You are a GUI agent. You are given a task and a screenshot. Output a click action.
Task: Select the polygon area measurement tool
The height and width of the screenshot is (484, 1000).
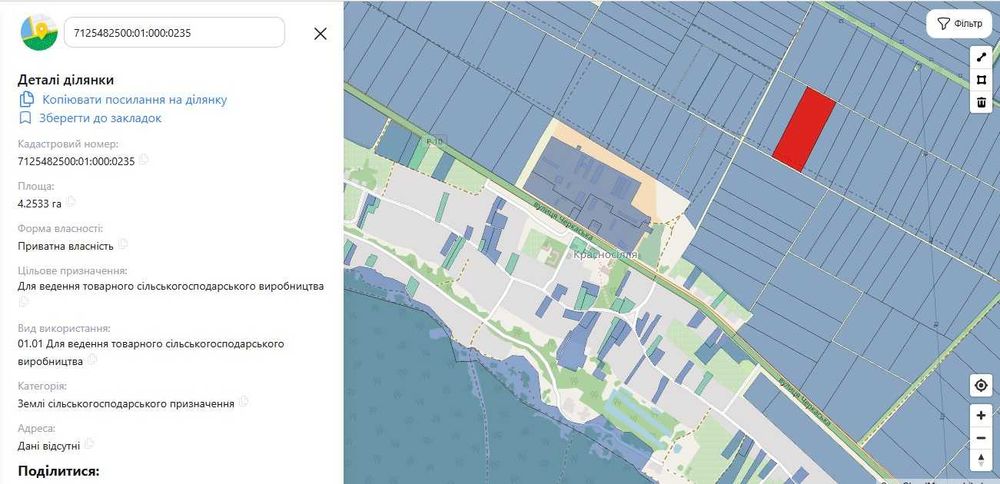pos(981,80)
